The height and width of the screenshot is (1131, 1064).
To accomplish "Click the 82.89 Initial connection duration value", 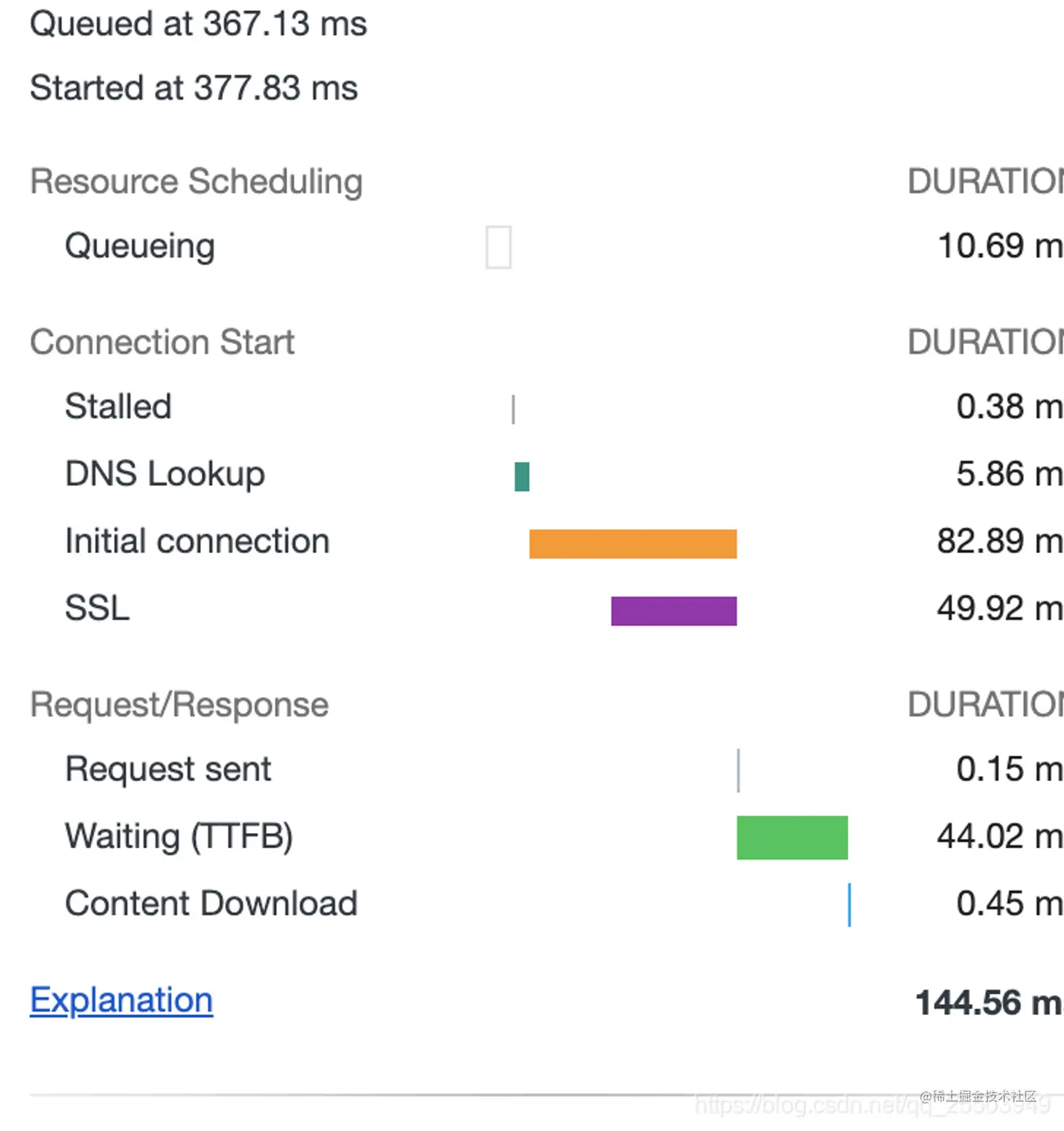I will (x=1000, y=541).
